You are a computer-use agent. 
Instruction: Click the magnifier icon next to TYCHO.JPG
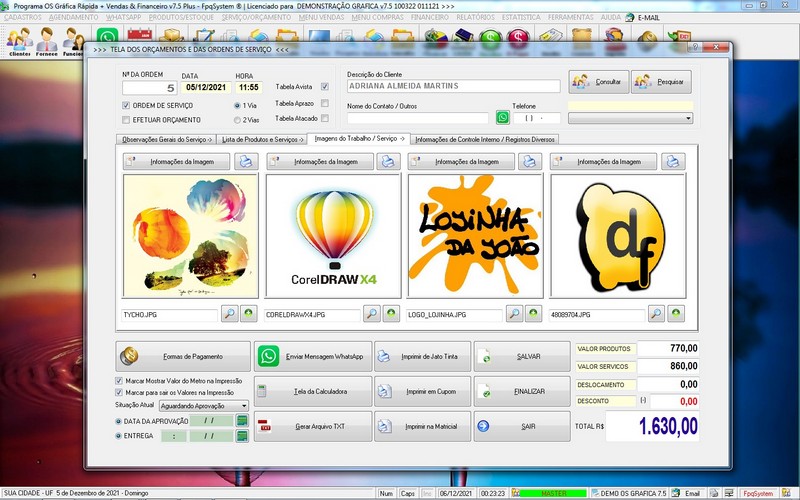pyautogui.click(x=230, y=313)
